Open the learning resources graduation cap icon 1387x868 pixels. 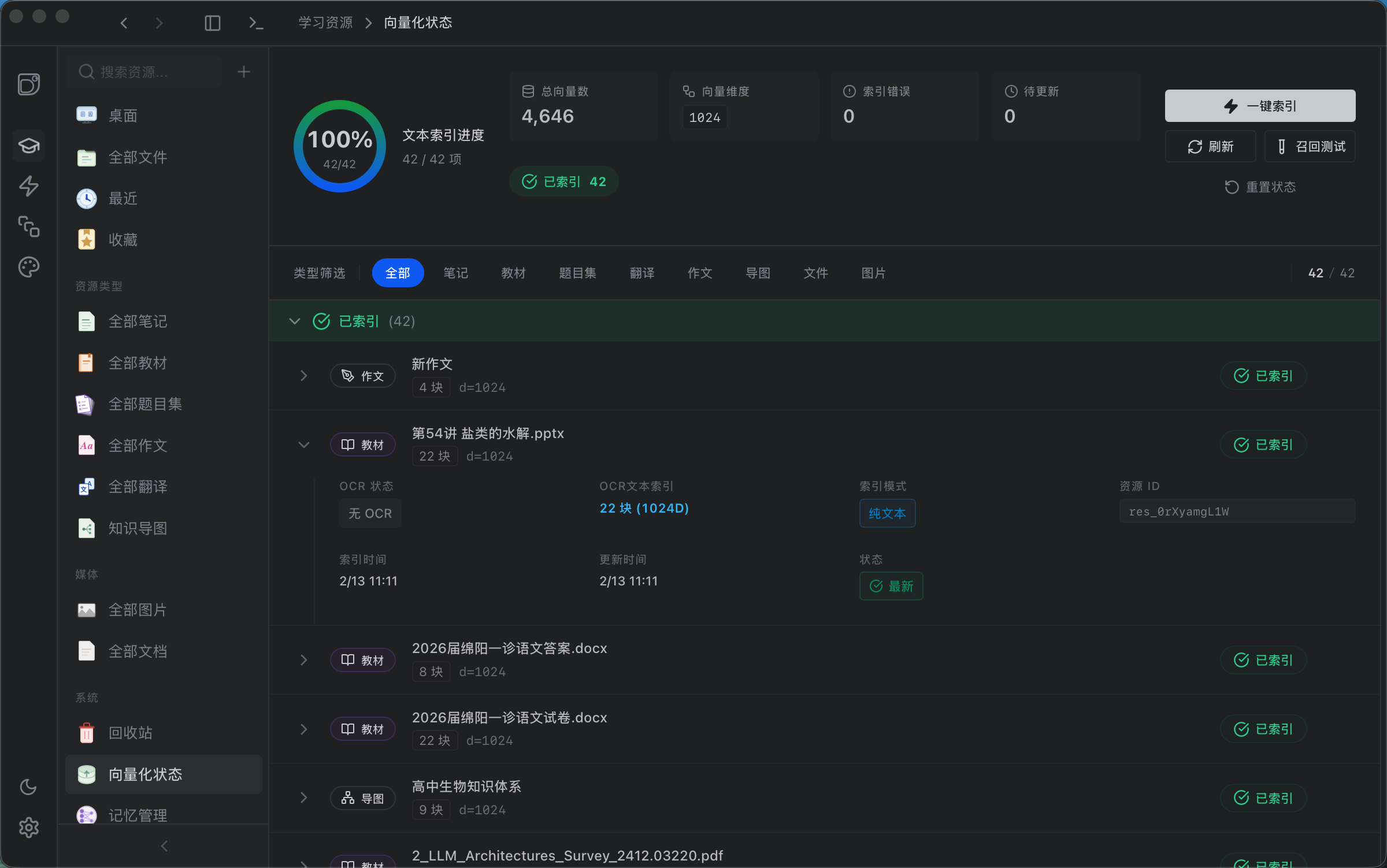[x=29, y=145]
